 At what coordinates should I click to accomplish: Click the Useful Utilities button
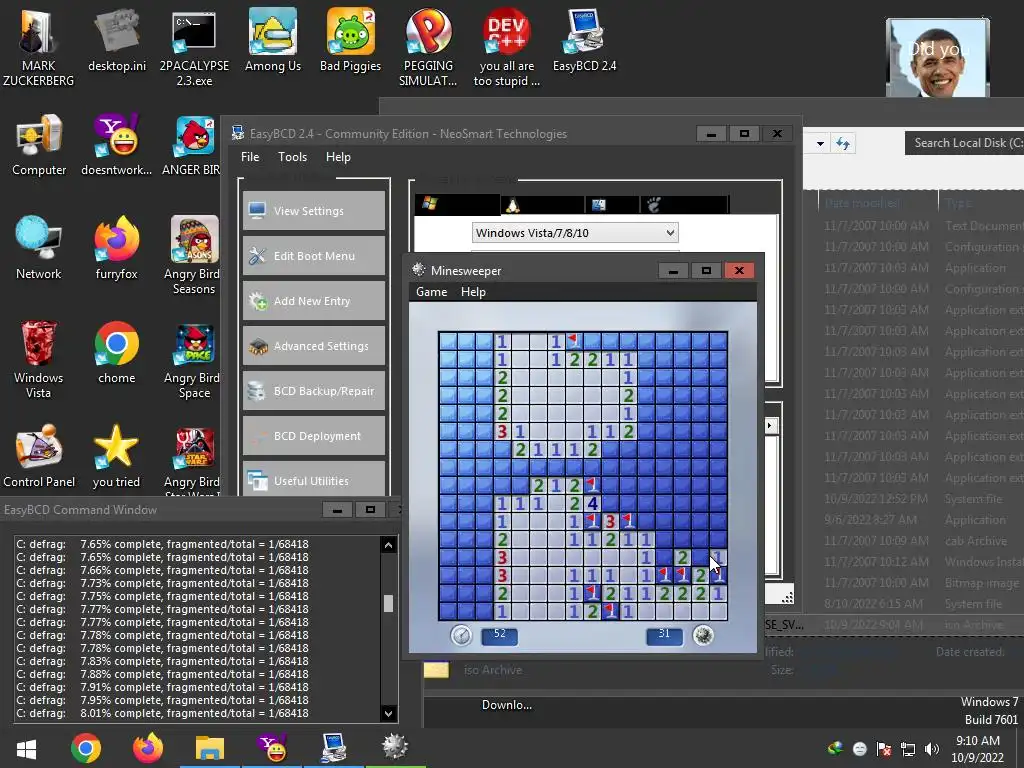[x=314, y=479]
